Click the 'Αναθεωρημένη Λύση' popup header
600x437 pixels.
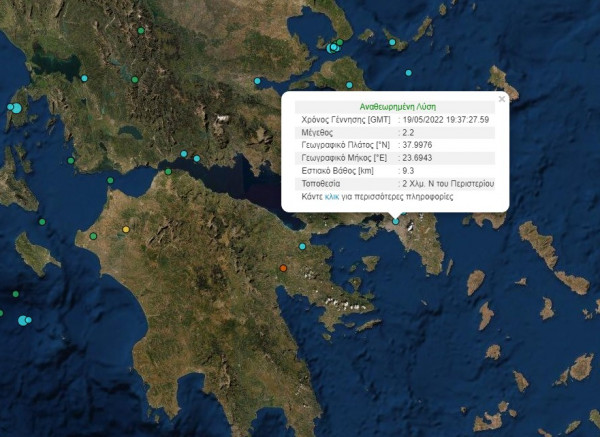pos(395,106)
